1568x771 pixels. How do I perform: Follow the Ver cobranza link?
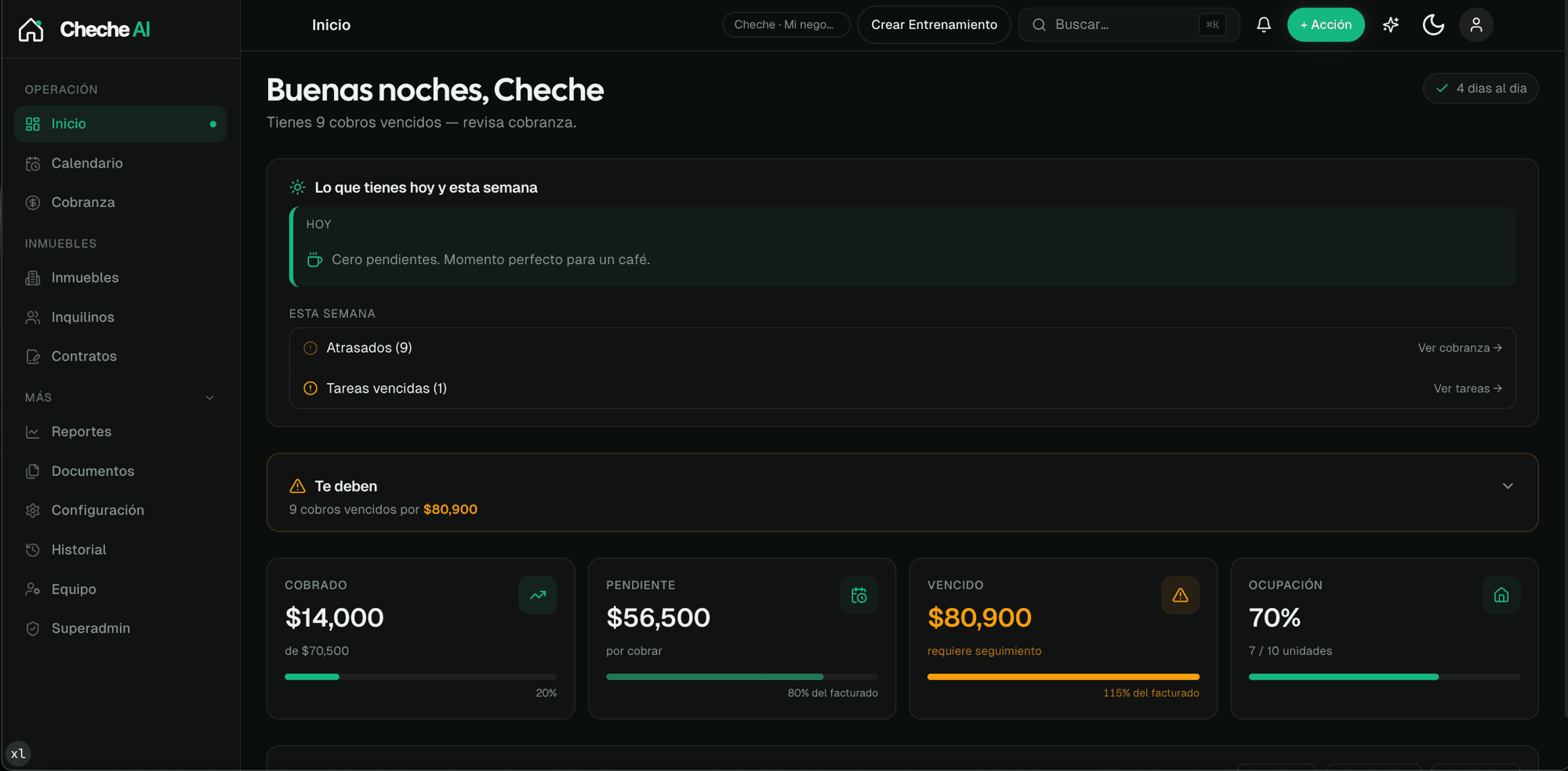1460,348
